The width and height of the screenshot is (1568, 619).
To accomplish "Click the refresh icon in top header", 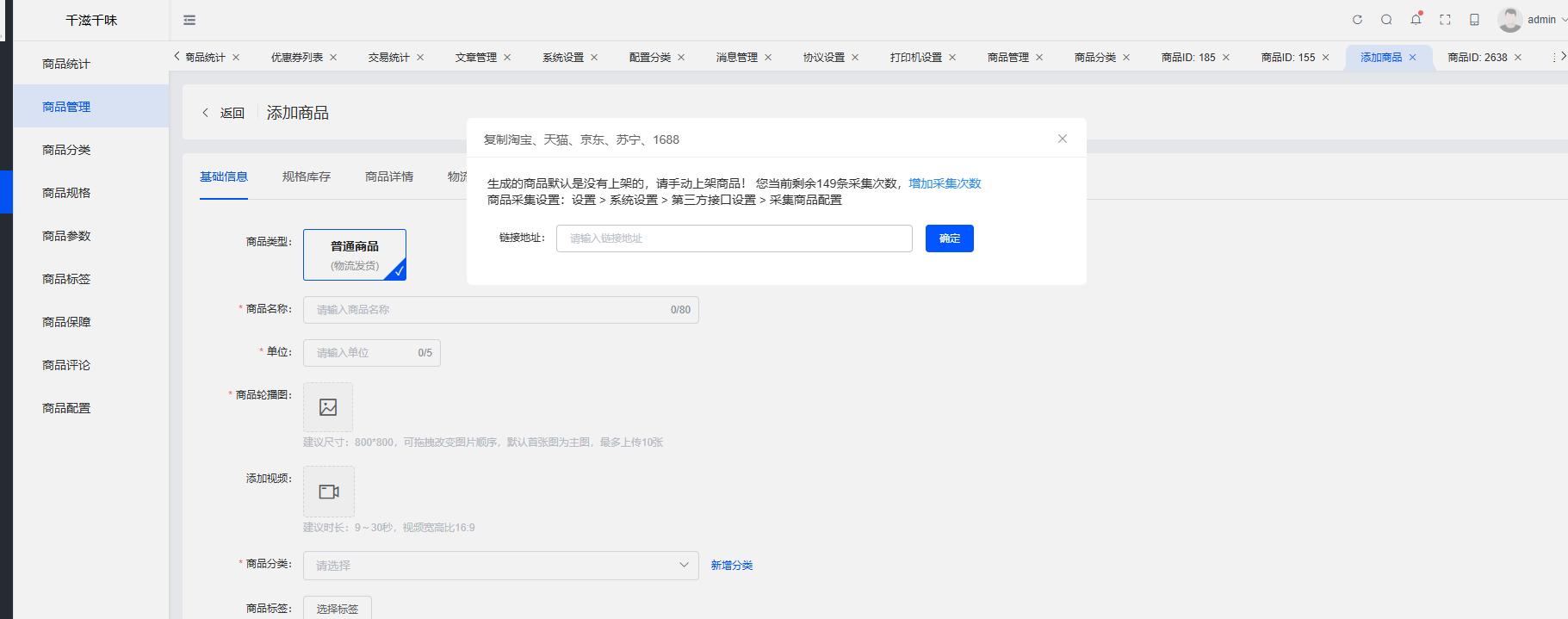I will tap(1357, 20).
